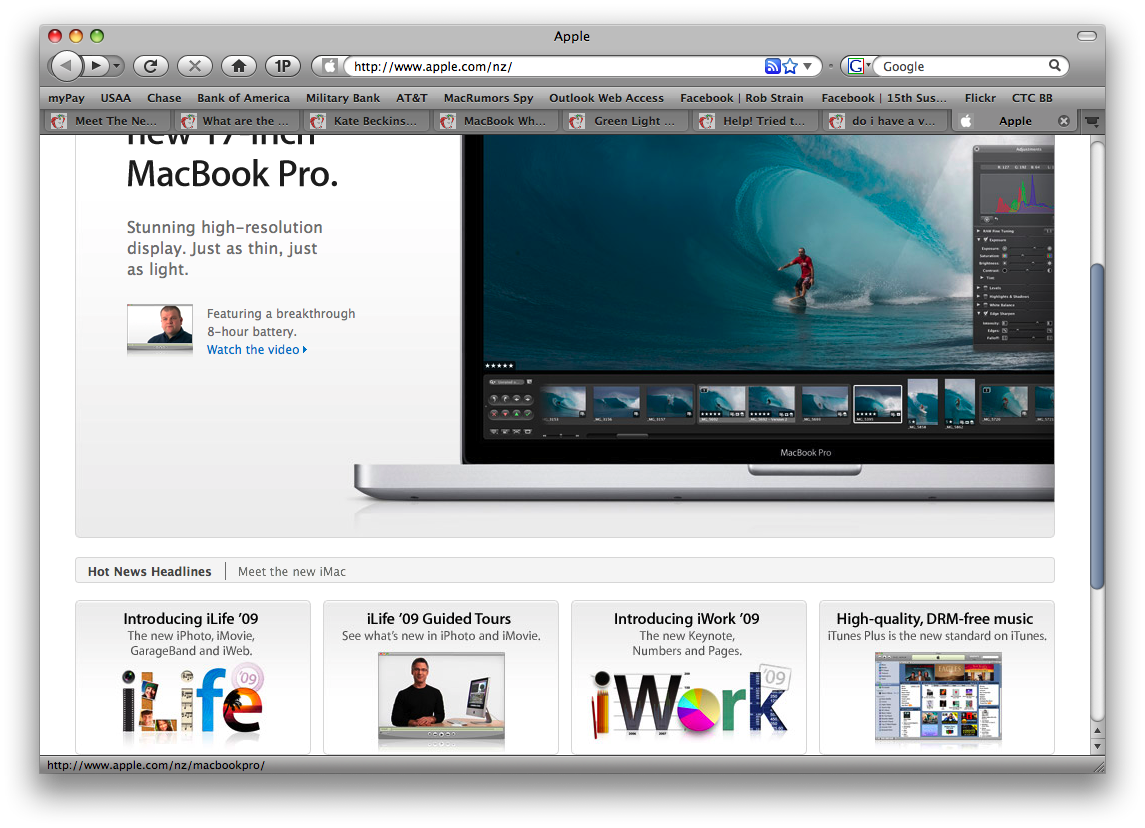
Task: Switch to the Kate Beckins... tab
Action: tap(365, 121)
